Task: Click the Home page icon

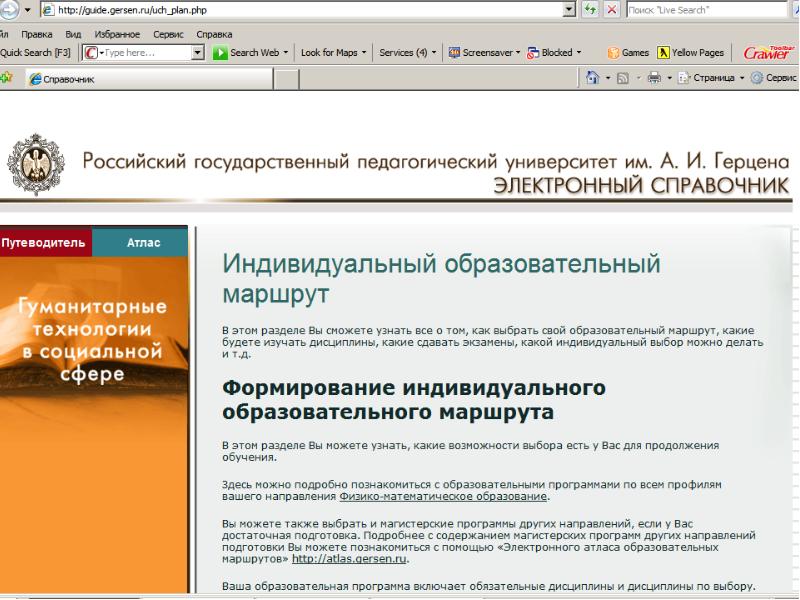Action: point(593,79)
